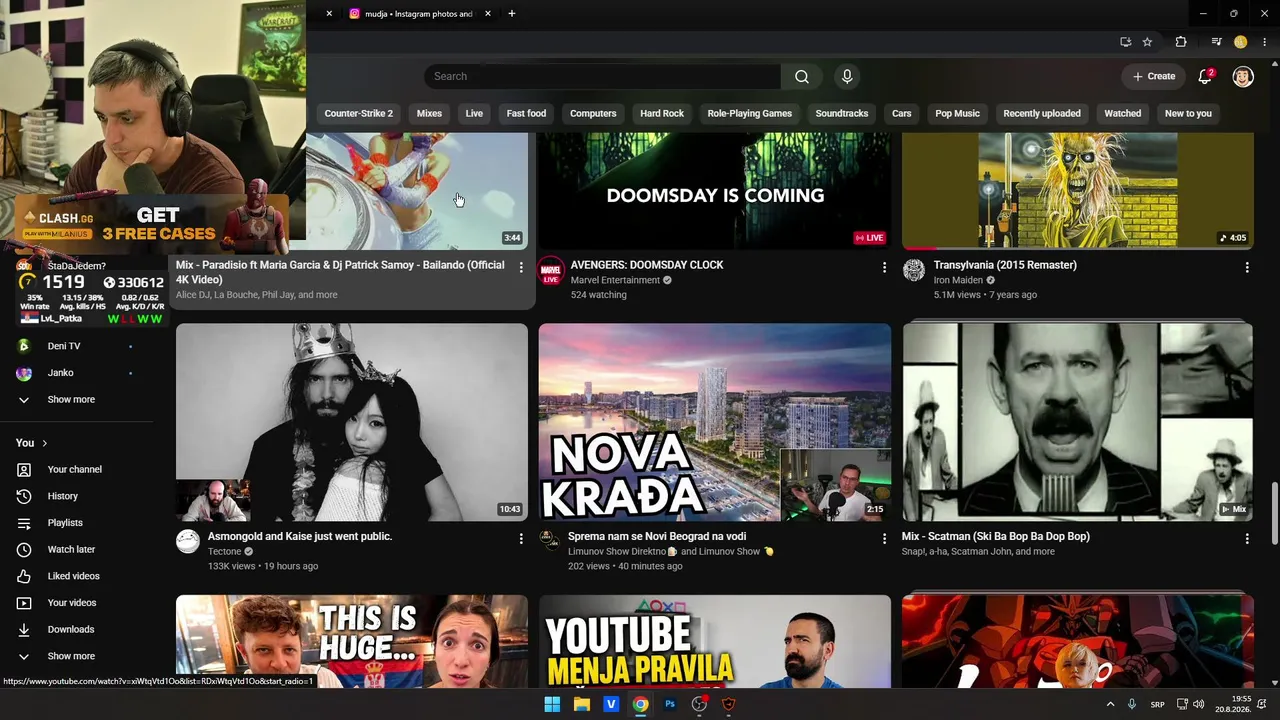Click the Downloads arrow icon in sidebar
Screen dimensions: 1280x720
tap(24, 629)
